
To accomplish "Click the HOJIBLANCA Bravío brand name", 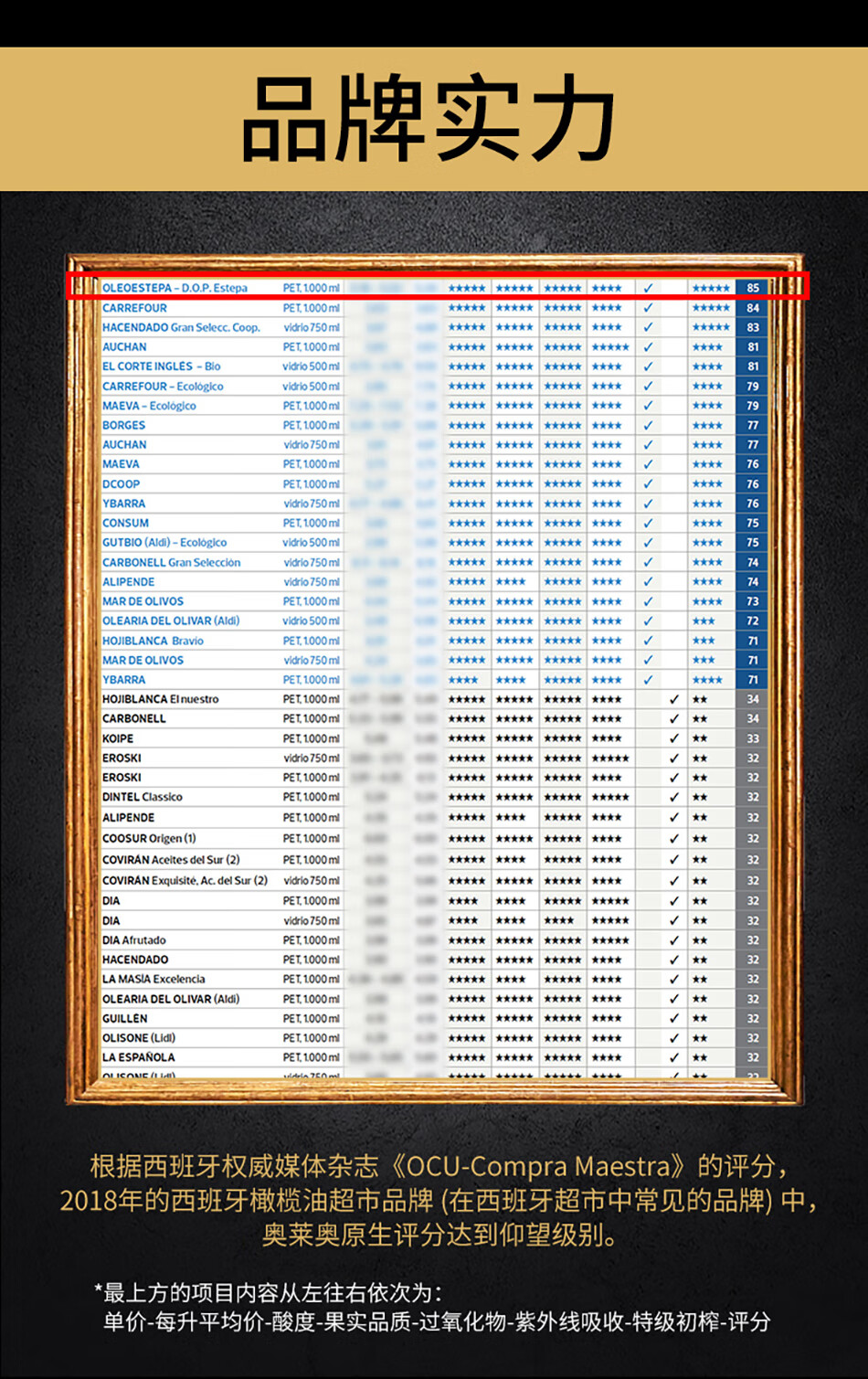I will 153,641.
